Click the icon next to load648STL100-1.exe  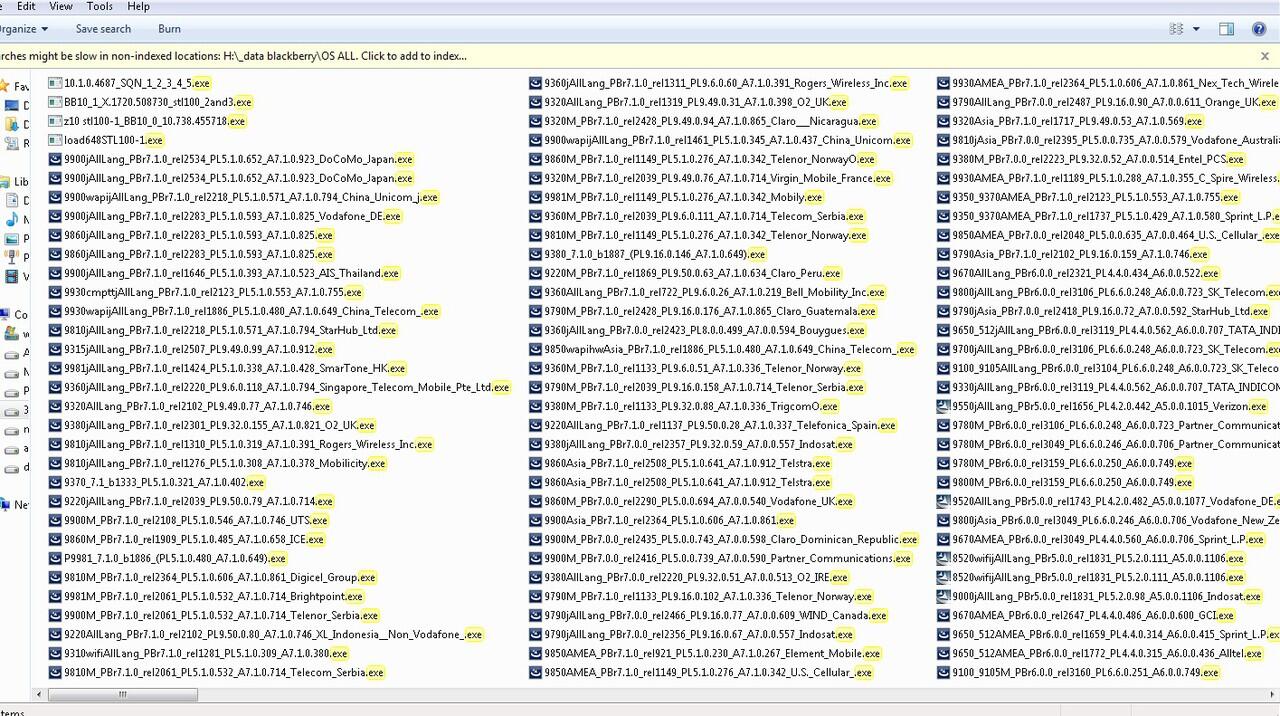coord(55,140)
